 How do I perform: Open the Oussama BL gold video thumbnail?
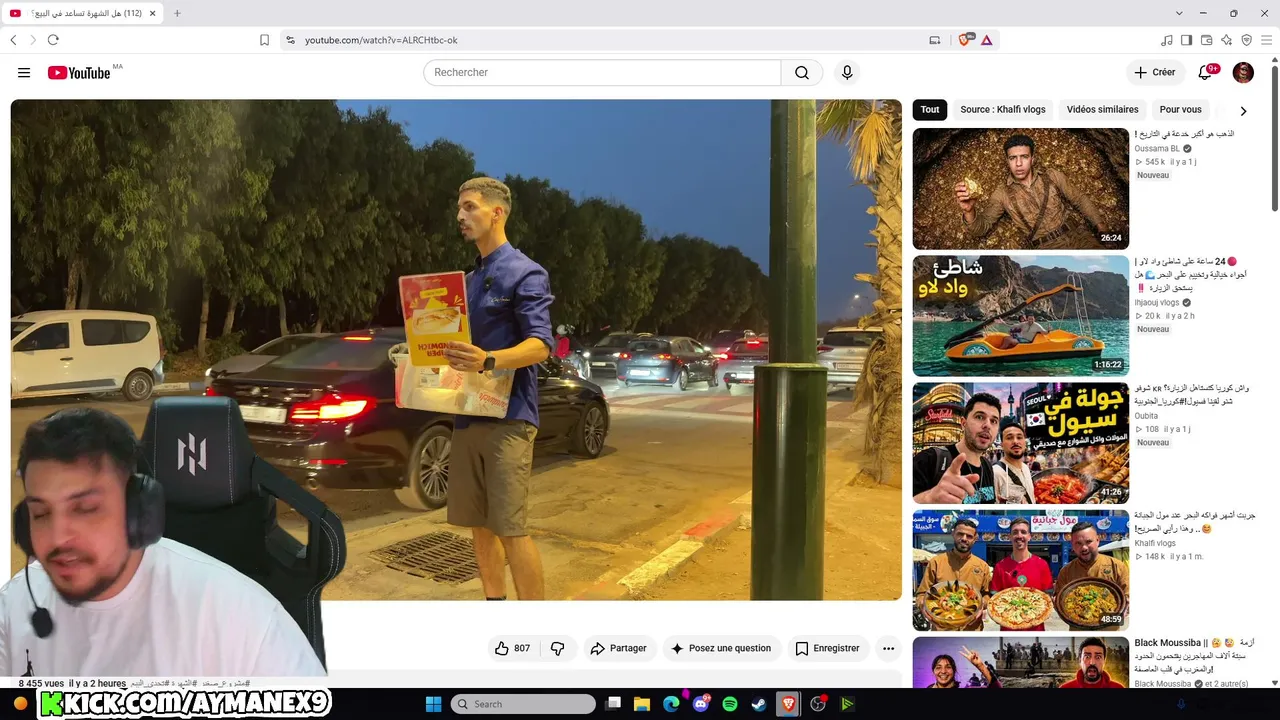point(1020,188)
